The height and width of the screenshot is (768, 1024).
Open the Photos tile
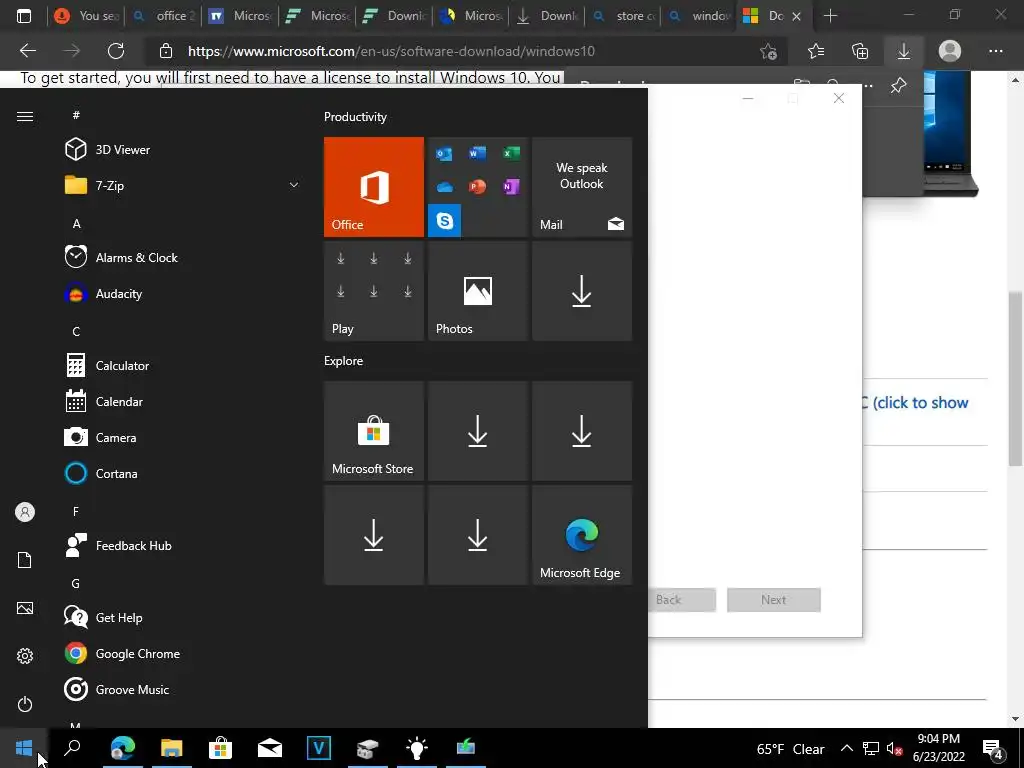pos(477,291)
